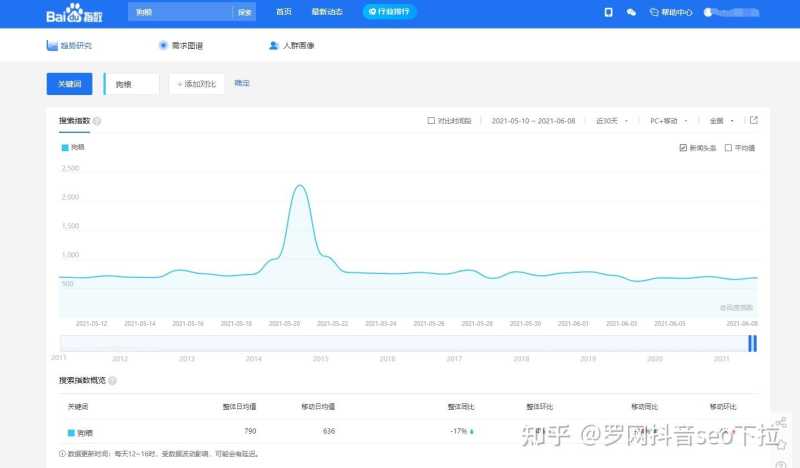
Task: Click the blue 关键词 button
Action: pos(69,84)
